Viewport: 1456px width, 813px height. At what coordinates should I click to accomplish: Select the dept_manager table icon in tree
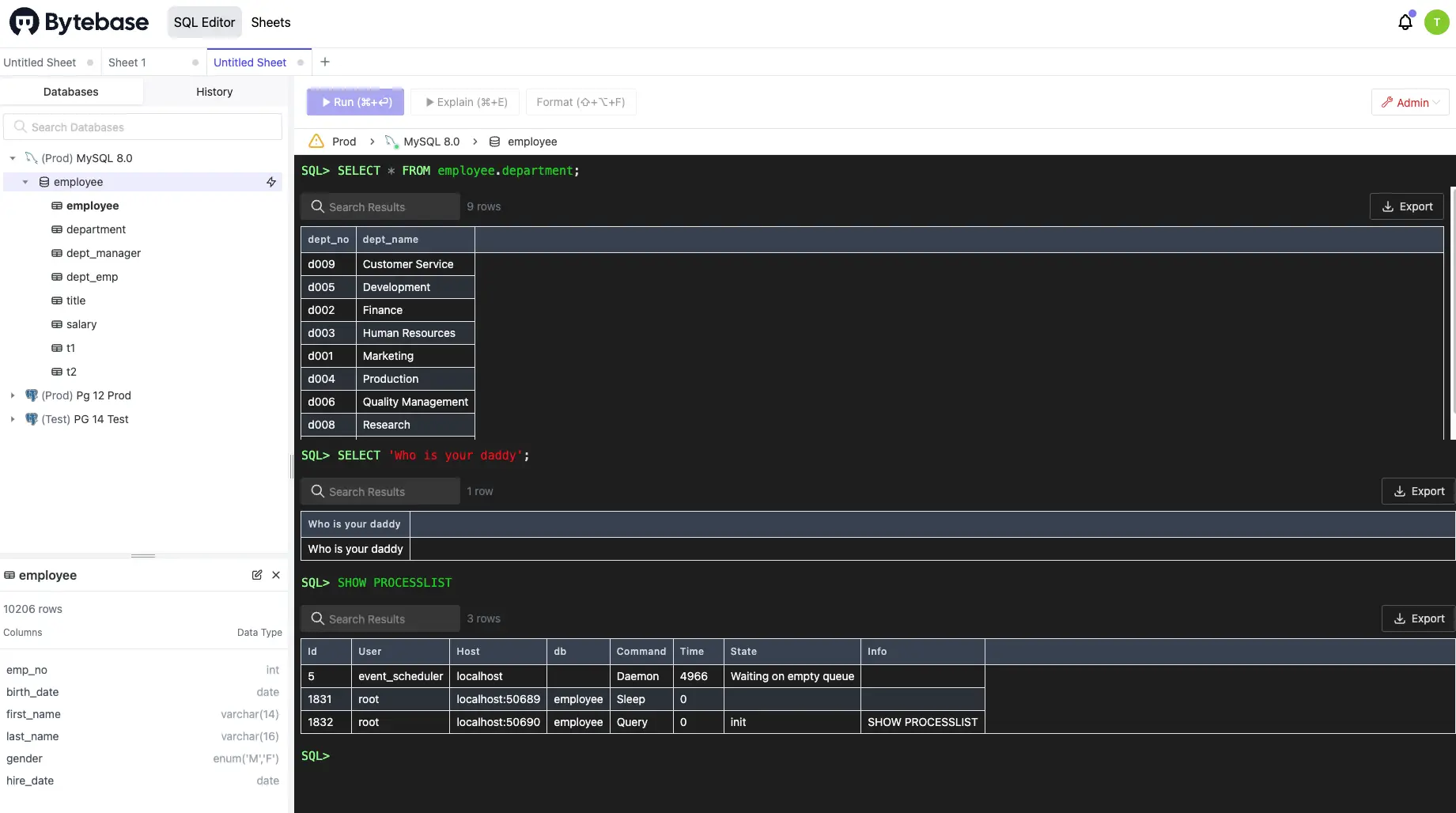pyautogui.click(x=57, y=253)
